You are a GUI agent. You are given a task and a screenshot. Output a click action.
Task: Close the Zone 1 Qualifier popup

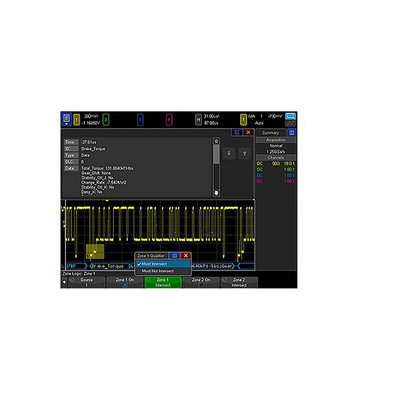click(x=186, y=256)
